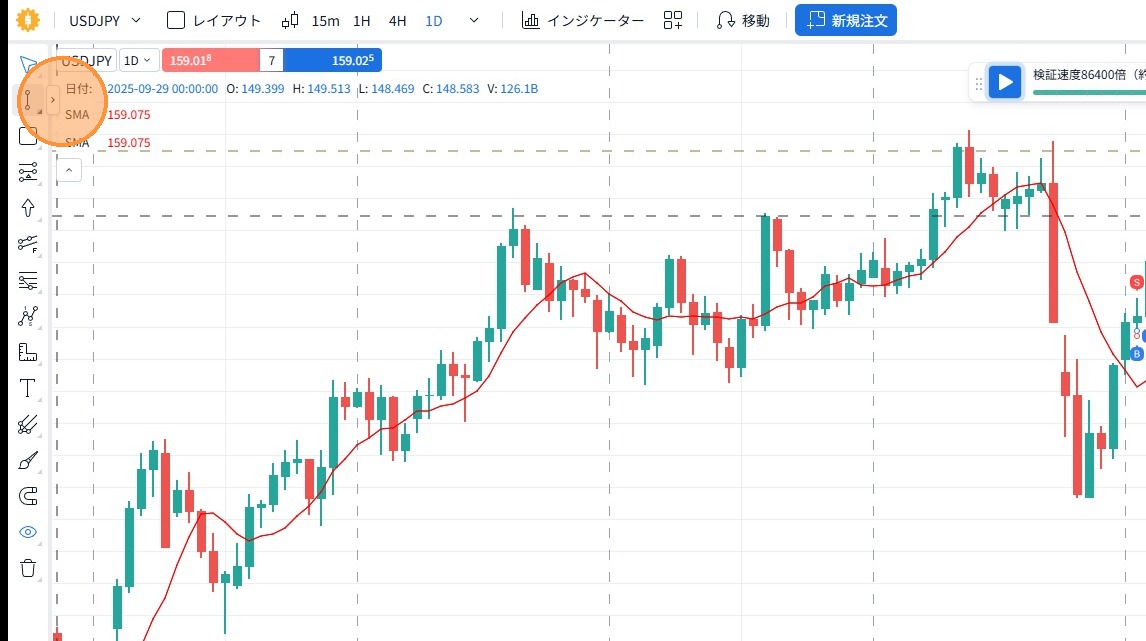This screenshot has height=641, width=1146.
Task: Click the L: 148.469 low value
Action: point(387,88)
